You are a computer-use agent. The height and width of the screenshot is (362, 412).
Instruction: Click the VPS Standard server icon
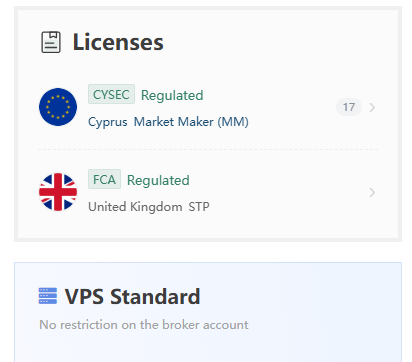point(48,296)
